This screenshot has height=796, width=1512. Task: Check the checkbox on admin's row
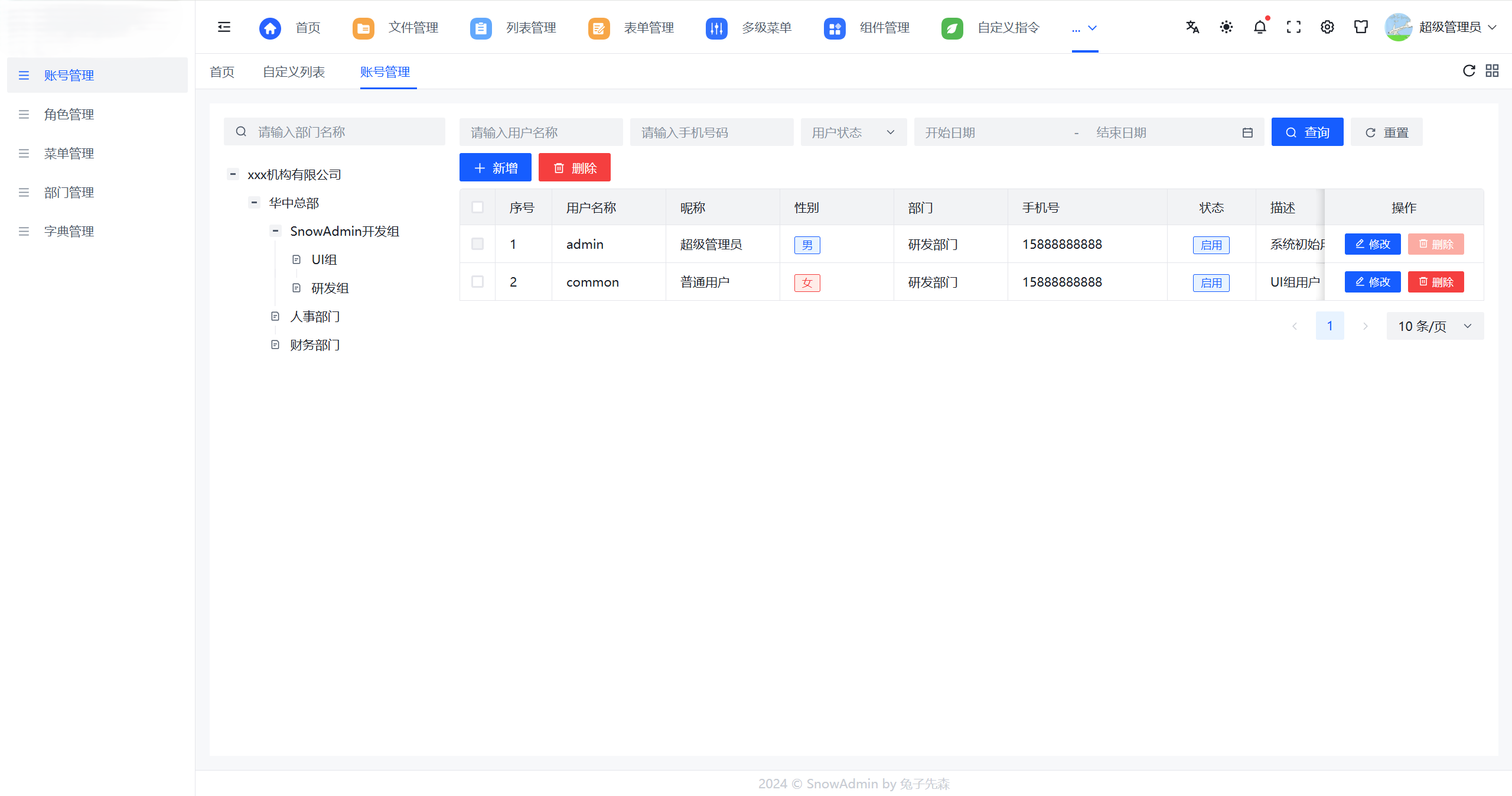(x=477, y=243)
